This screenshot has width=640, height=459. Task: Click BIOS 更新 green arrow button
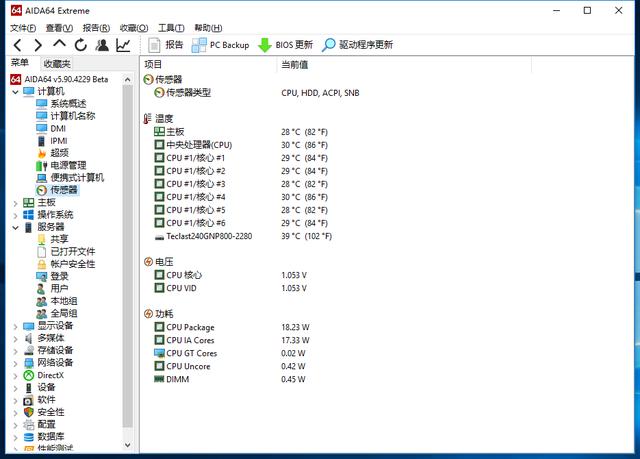[x=285, y=45]
